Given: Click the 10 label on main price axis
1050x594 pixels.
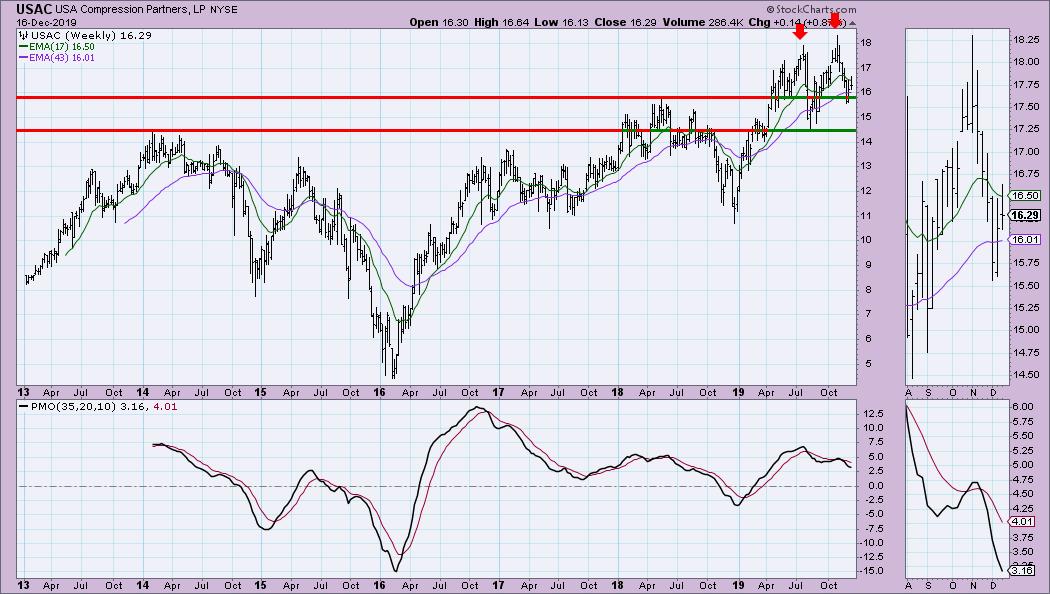Looking at the screenshot, I should tap(865, 240).
